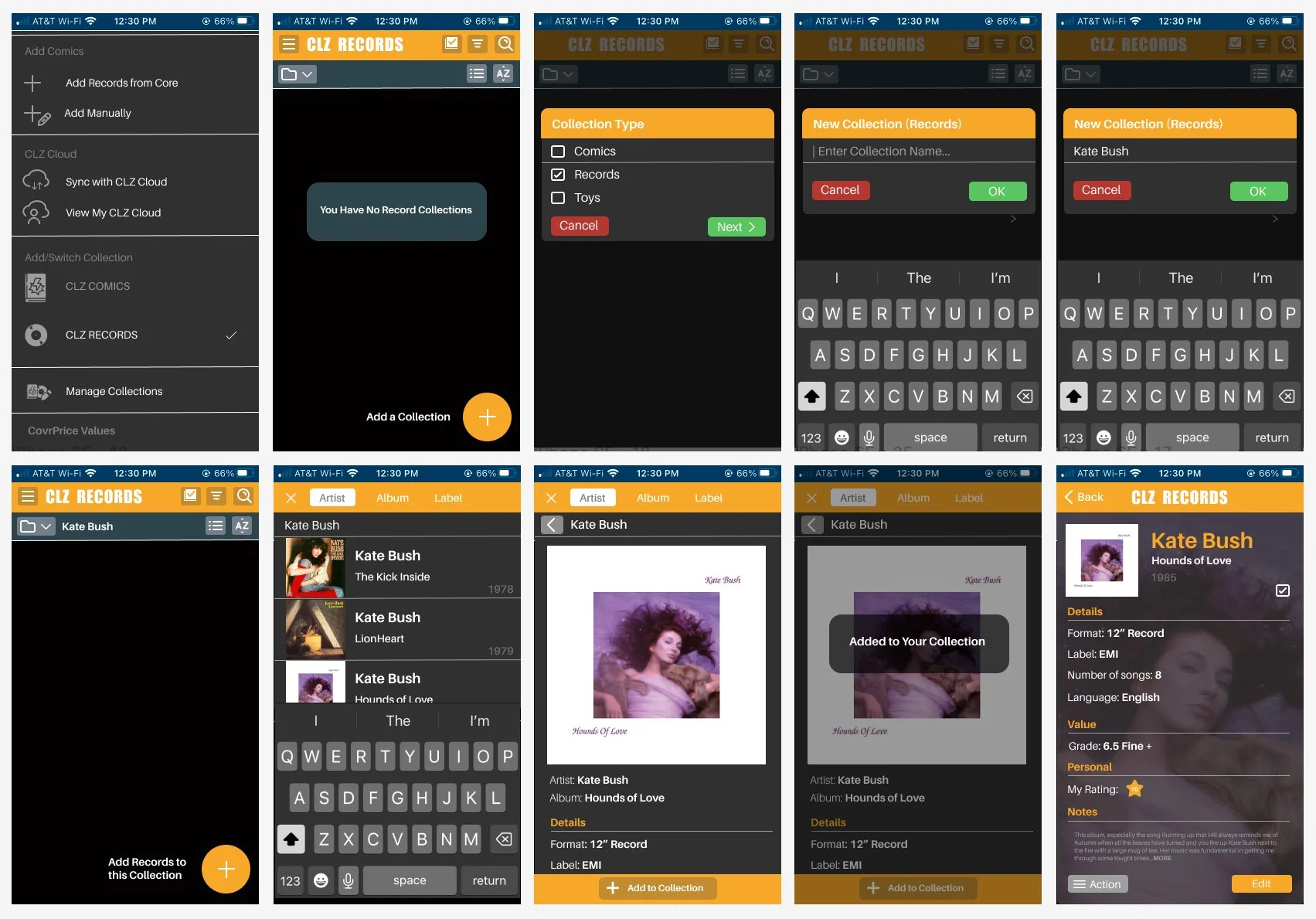
Task: Choose Add Records from Core in sidebar menu
Action: tap(122, 83)
